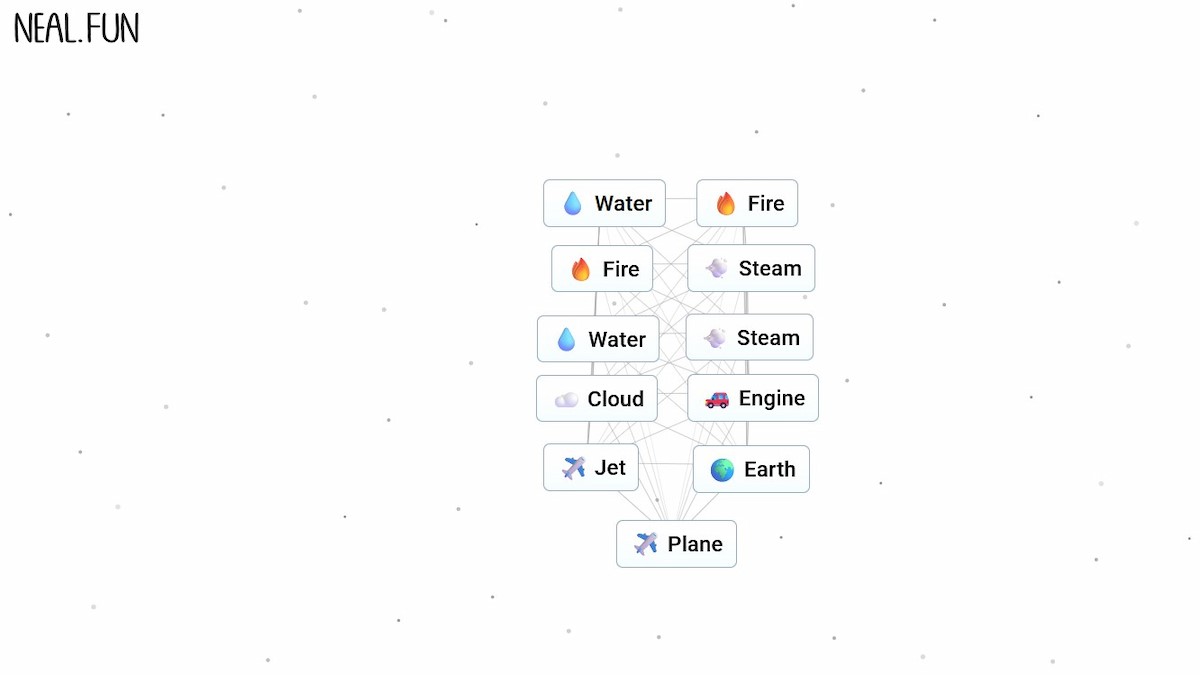Click the droplet icon on the topmost Water card

(573, 204)
